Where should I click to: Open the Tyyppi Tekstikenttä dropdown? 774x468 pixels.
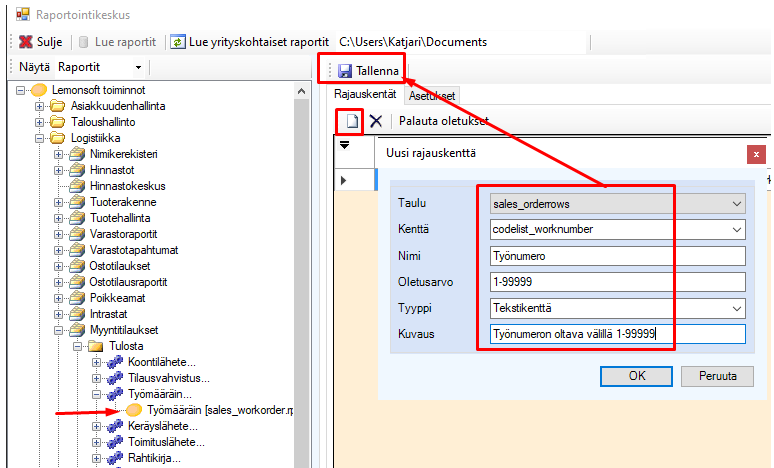[737, 309]
